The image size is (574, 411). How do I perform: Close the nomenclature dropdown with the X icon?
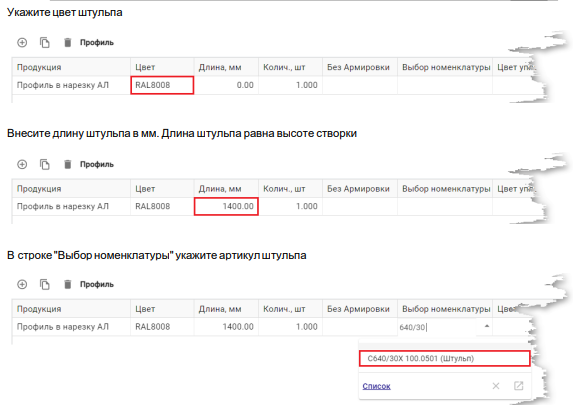(496, 386)
